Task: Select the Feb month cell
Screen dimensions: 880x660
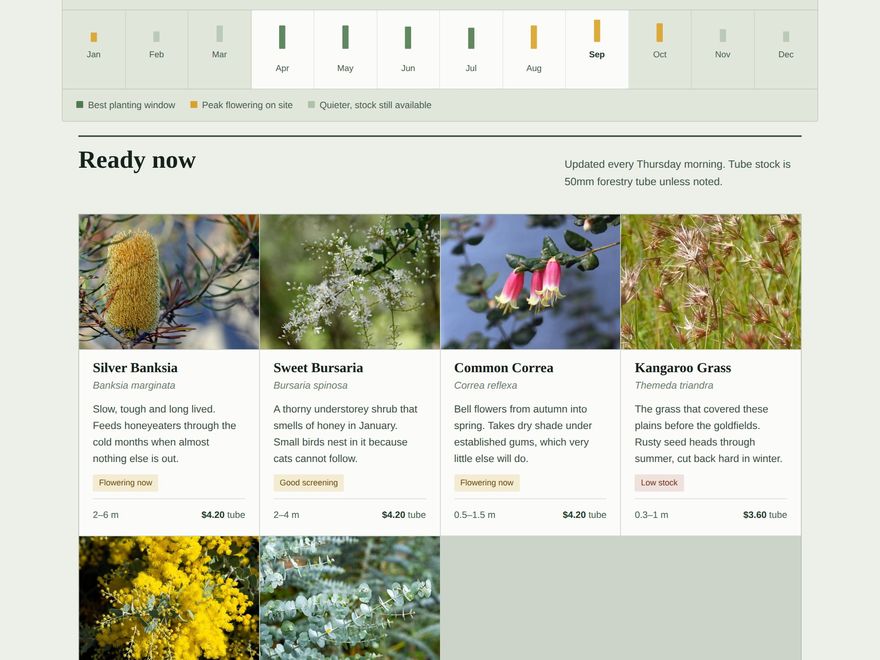Action: tap(157, 49)
